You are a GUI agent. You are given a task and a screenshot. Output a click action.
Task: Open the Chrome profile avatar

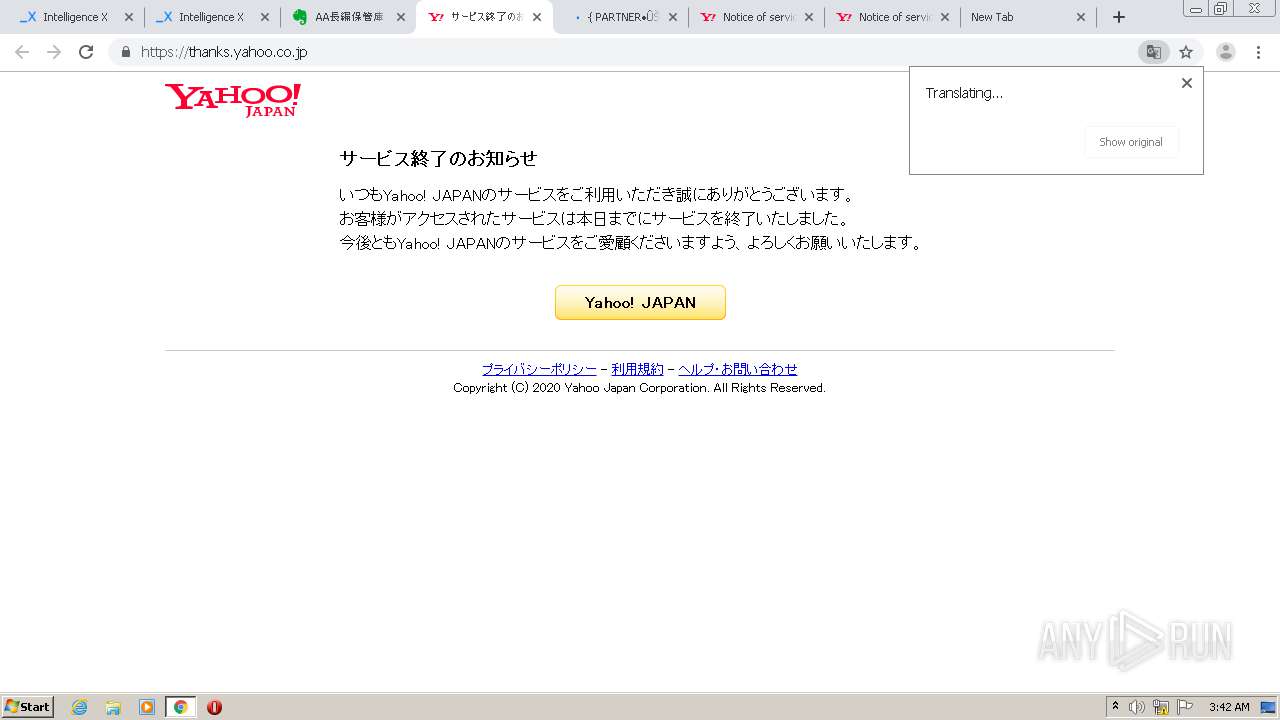click(x=1226, y=52)
